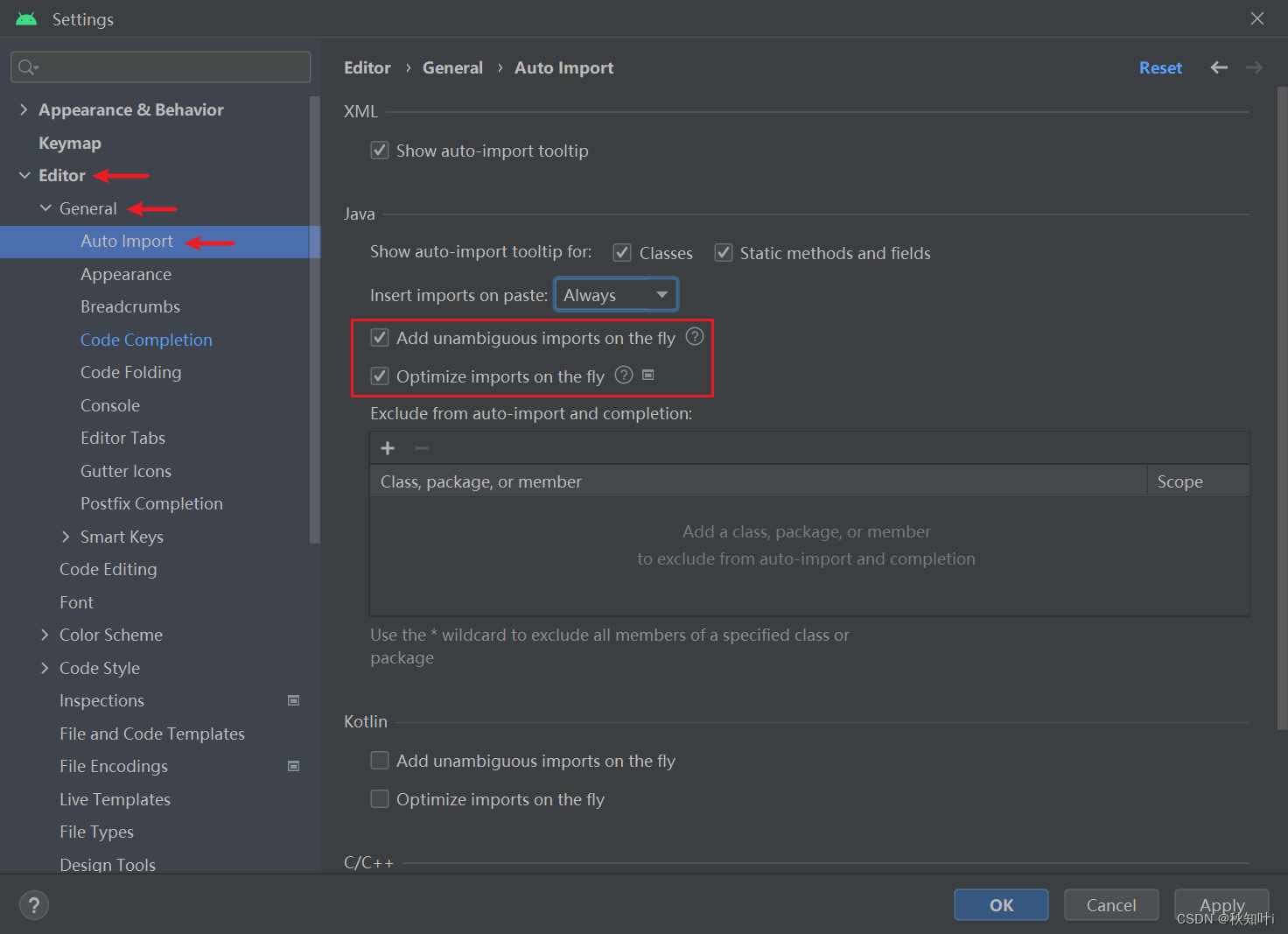The image size is (1288, 934).
Task: Open Code Editing settings
Action: [108, 569]
